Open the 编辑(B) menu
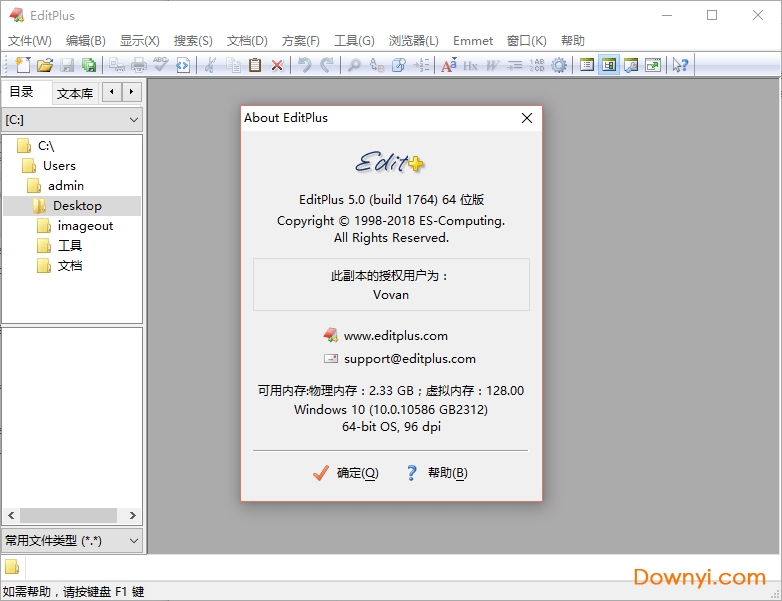The image size is (782, 601). pyautogui.click(x=86, y=41)
